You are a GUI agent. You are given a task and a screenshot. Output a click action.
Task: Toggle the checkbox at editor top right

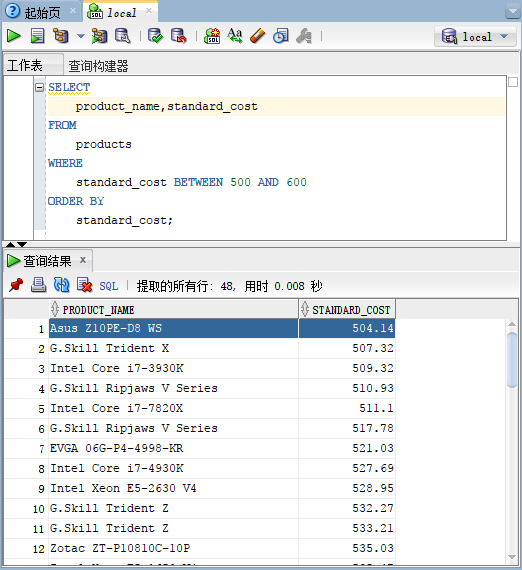coord(513,82)
